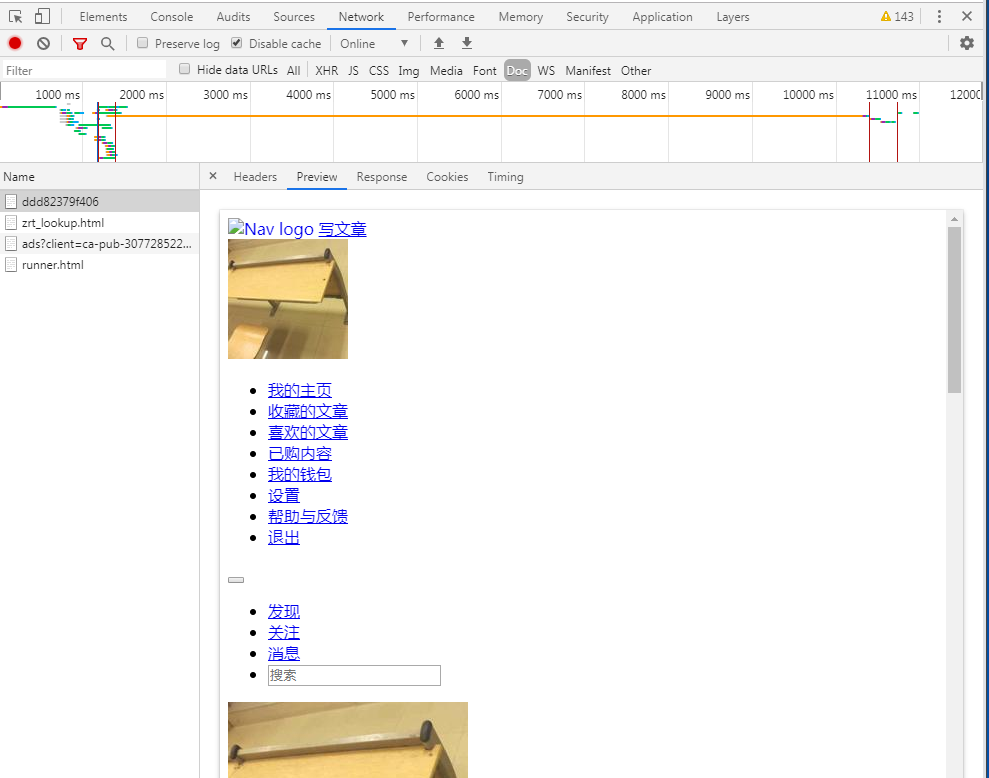Click the preview pane vertical scrollbar thumb

click(954, 309)
